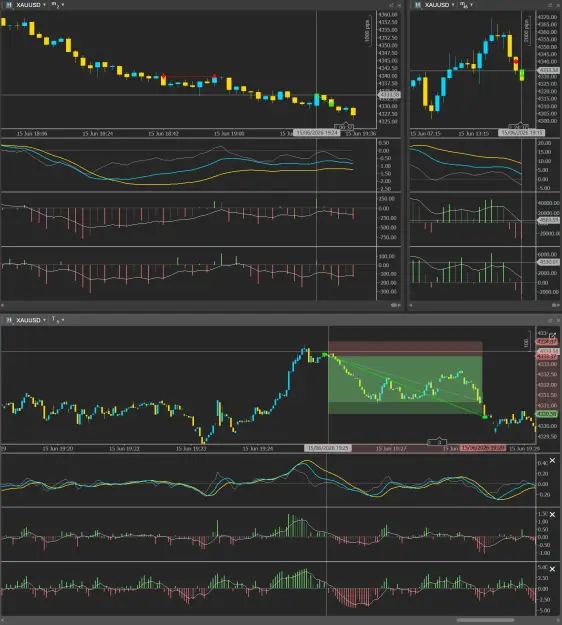Detach the top-right m45 chart window

[x=550, y=5]
